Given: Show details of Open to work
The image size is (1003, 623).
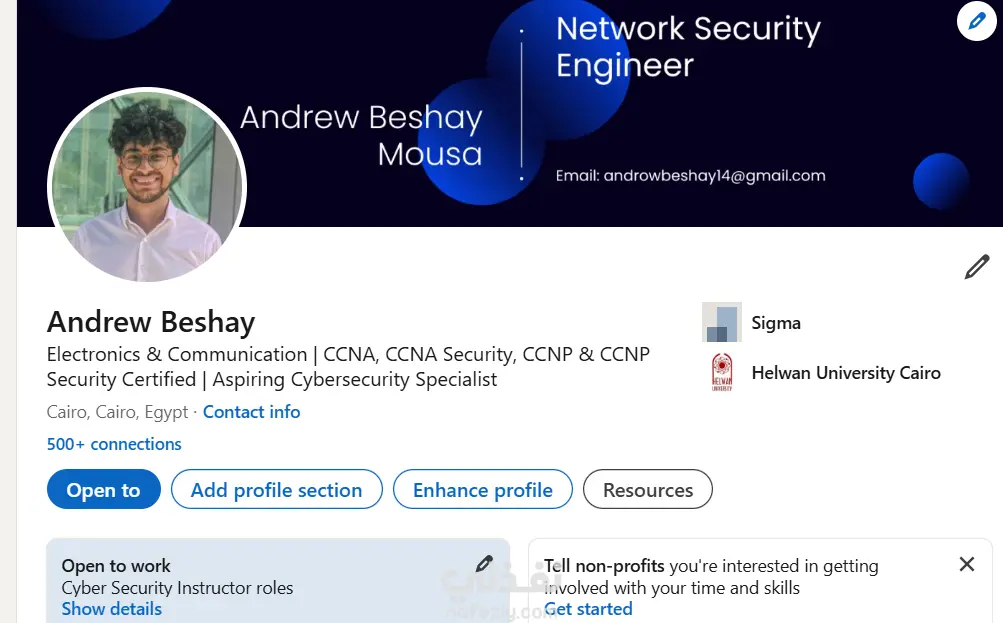Looking at the screenshot, I should coord(111,609).
